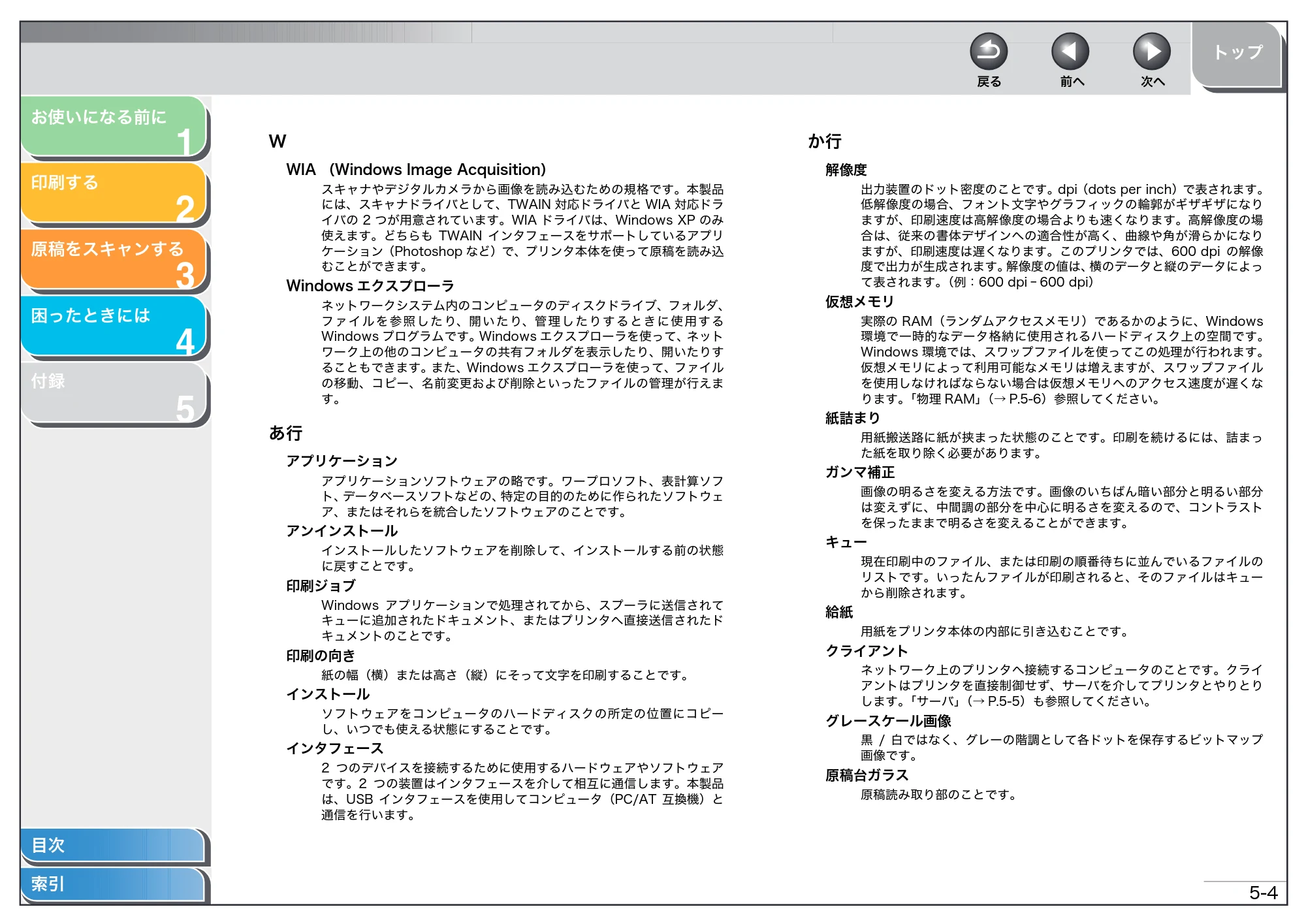Click the glossary term インストール

coord(328,694)
